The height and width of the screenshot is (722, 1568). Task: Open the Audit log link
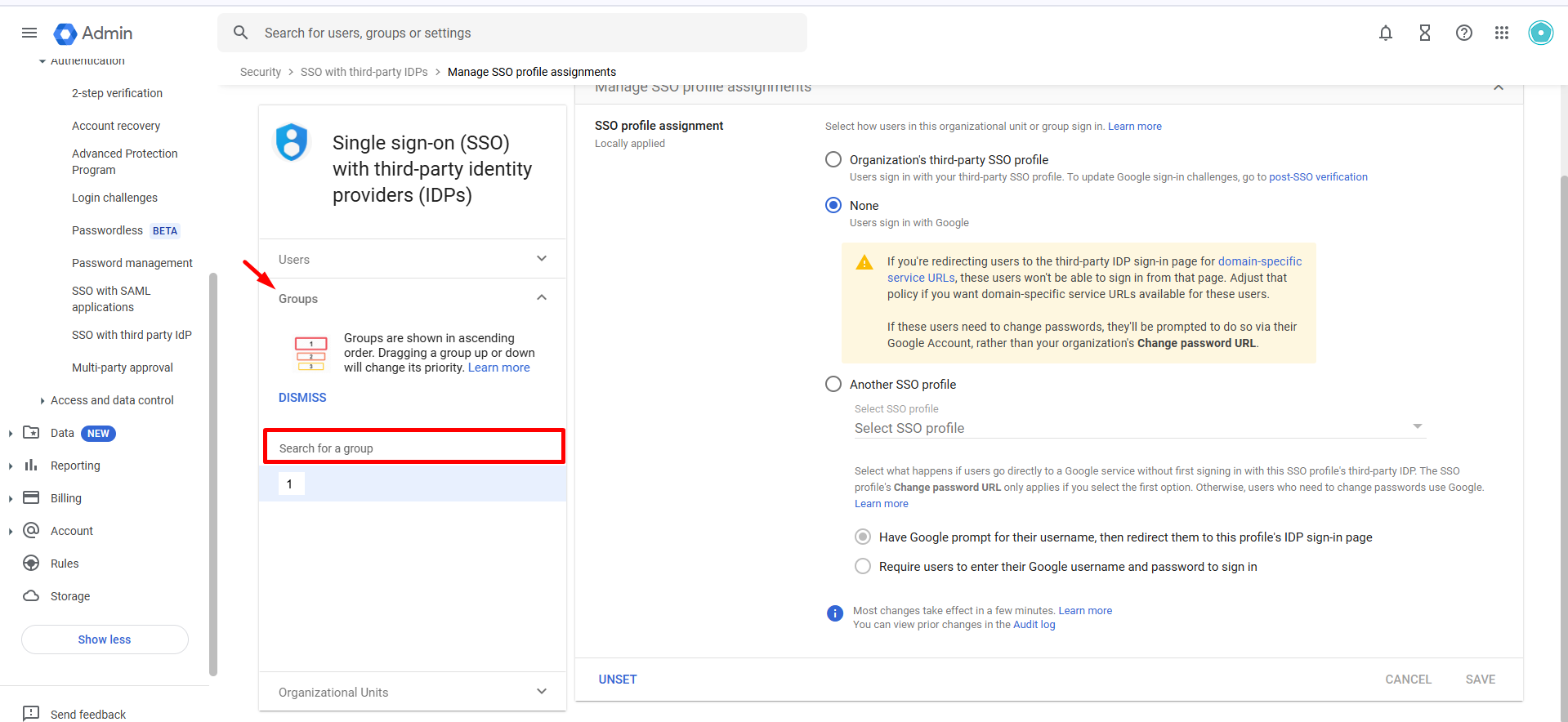pos(1034,625)
